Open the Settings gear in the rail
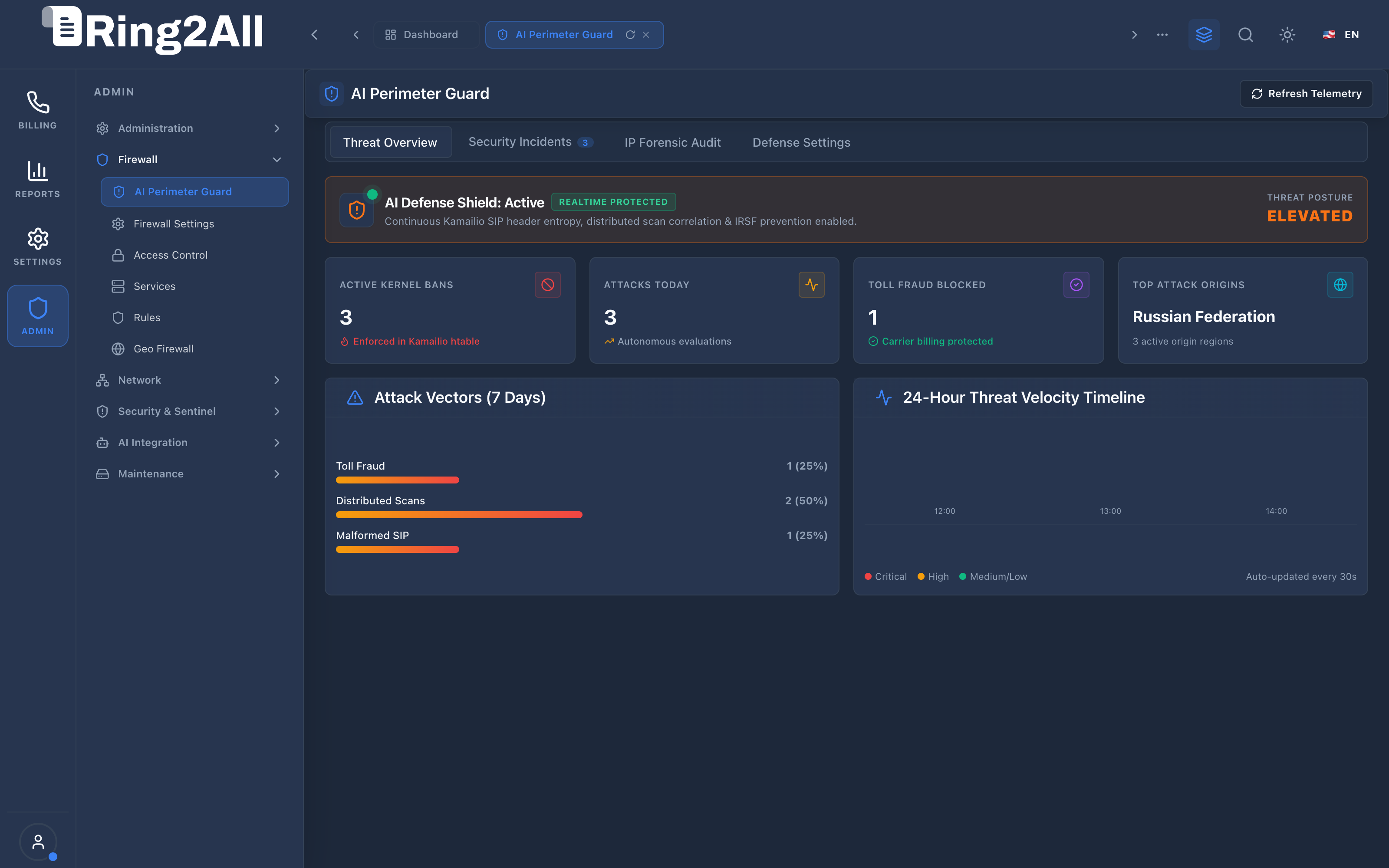The width and height of the screenshot is (1389, 868). click(x=38, y=239)
